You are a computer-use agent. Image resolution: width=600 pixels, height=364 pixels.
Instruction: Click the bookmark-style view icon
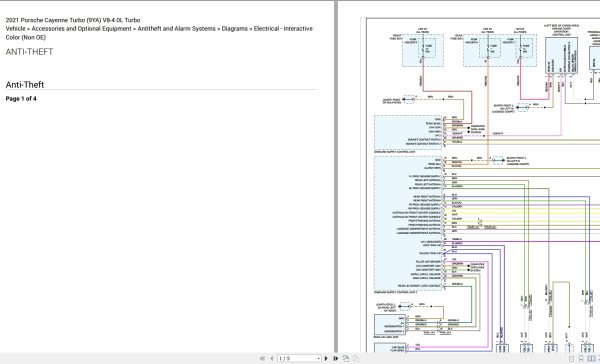point(581,359)
